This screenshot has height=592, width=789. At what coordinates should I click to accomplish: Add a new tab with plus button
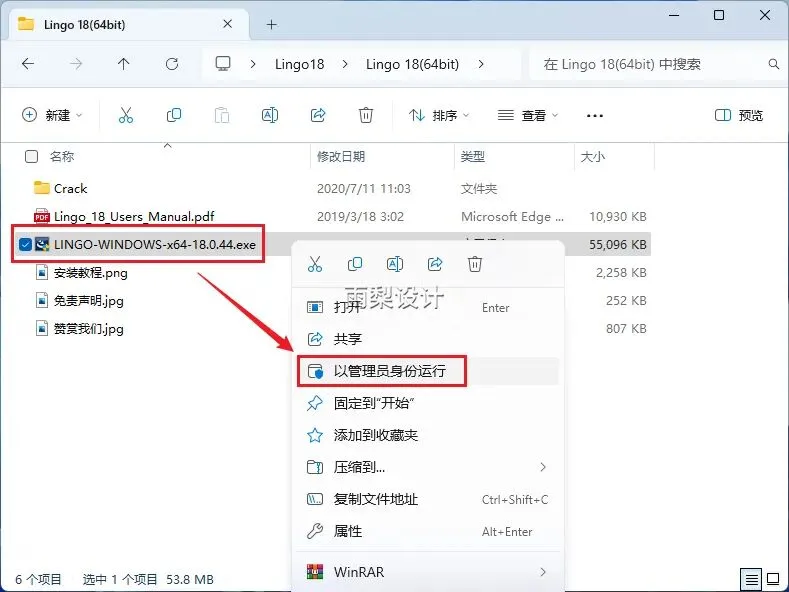272,24
